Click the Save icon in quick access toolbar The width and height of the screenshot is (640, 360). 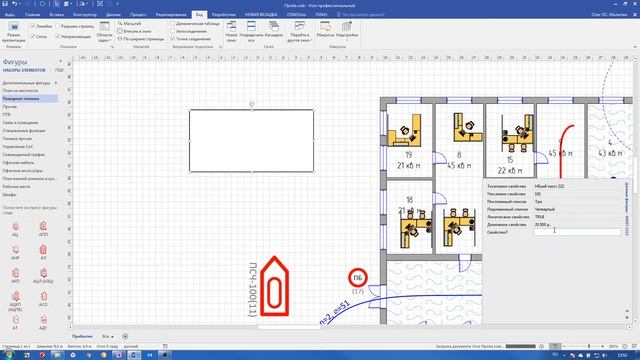(5, 4)
